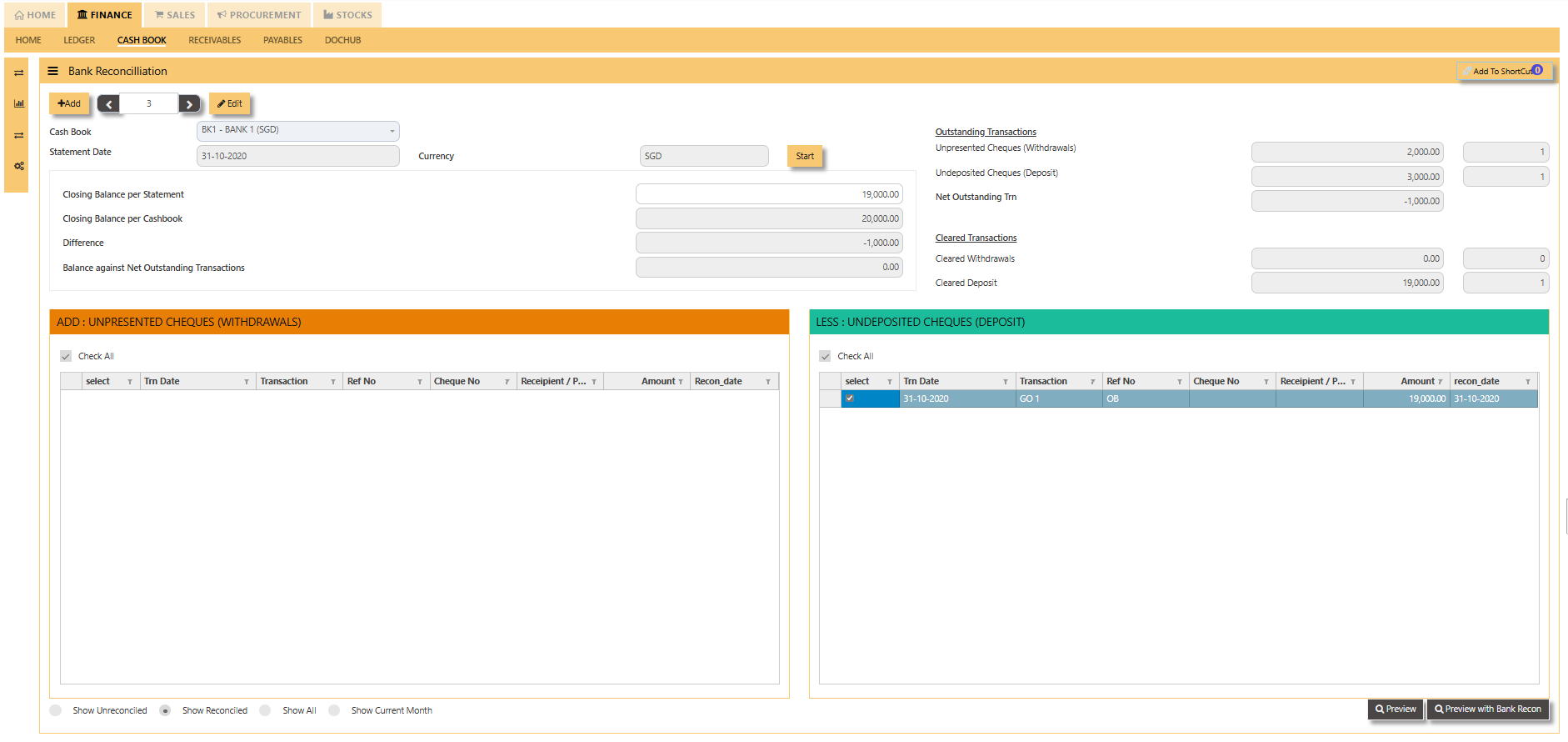Open the RECEIVABLES submenu
Image resolution: width=1568 pixels, height=742 pixels.
tap(214, 40)
